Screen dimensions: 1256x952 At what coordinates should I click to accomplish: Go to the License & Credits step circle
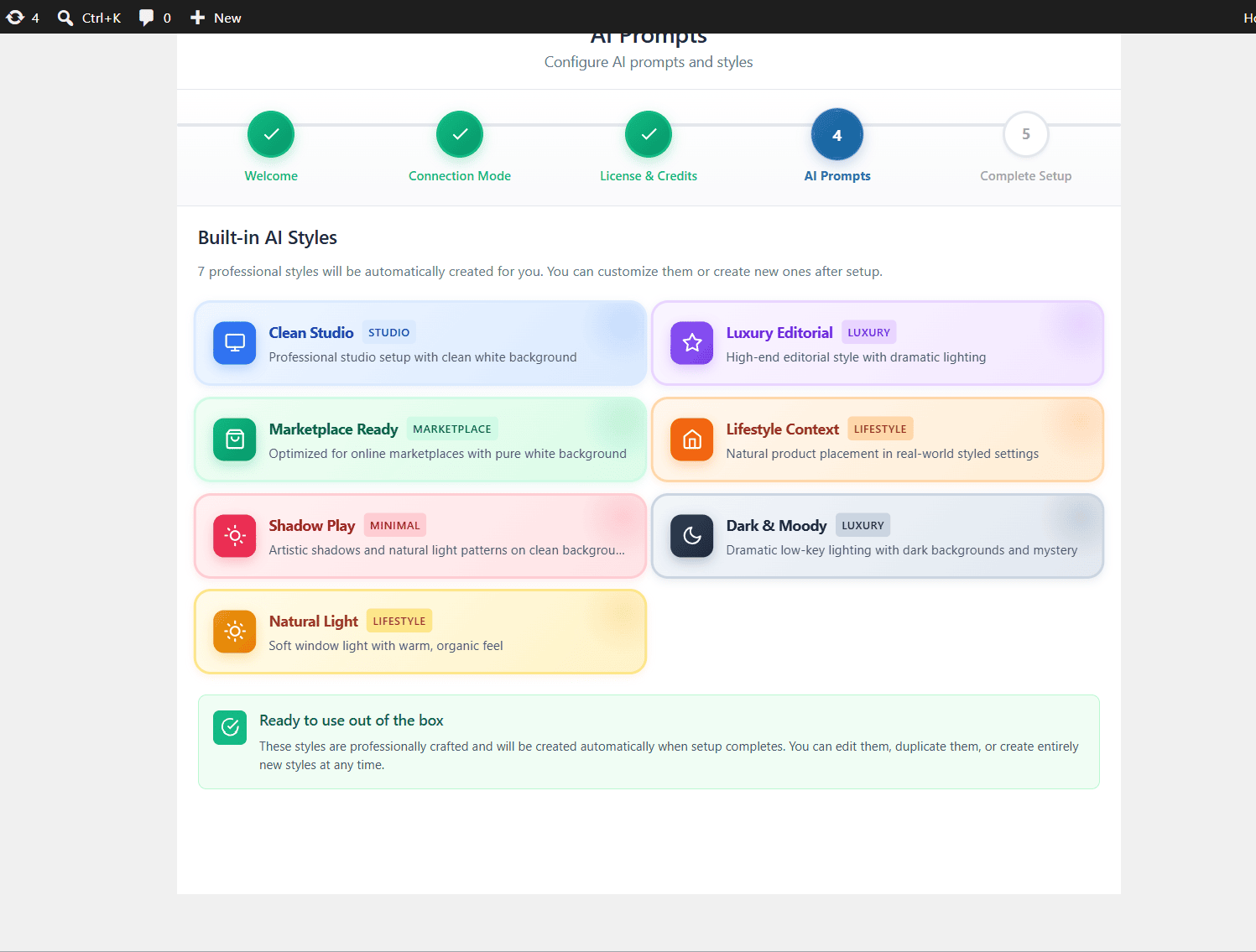coord(649,134)
